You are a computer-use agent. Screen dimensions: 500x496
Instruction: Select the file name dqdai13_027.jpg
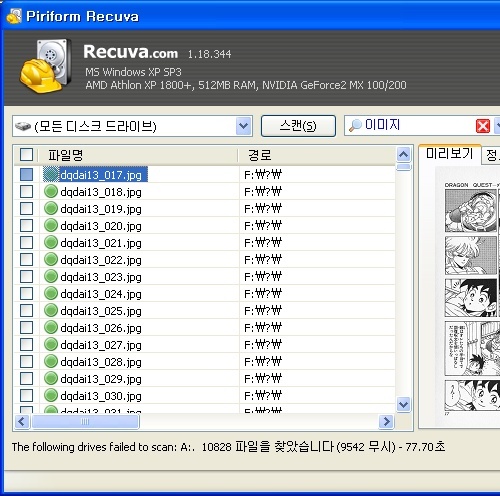tap(101, 345)
